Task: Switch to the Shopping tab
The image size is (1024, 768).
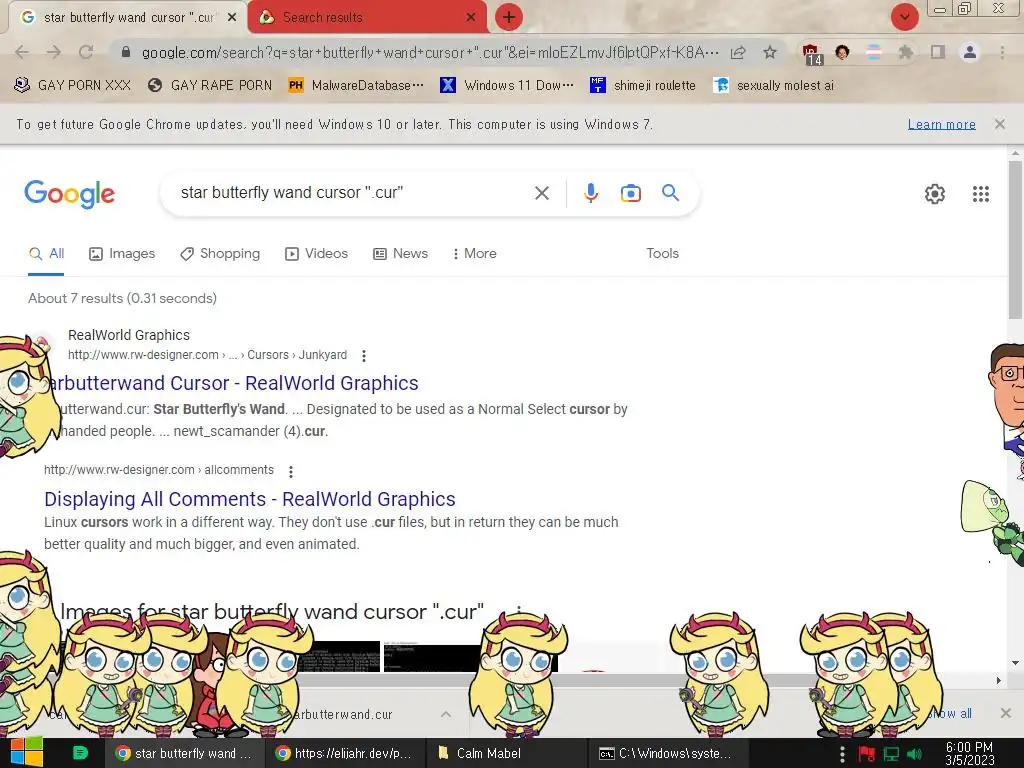Action: point(220,253)
